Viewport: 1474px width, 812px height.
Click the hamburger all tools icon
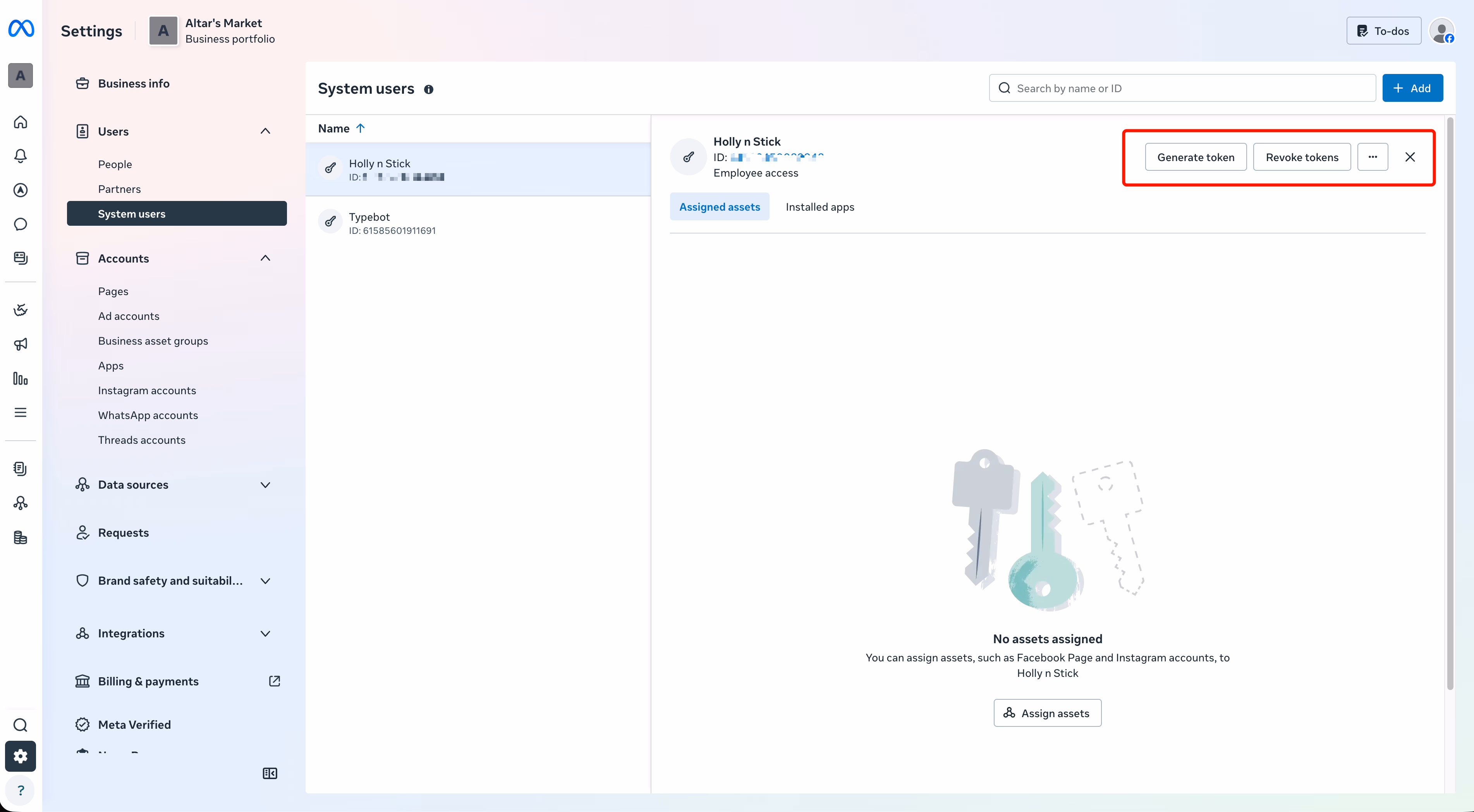(21, 412)
